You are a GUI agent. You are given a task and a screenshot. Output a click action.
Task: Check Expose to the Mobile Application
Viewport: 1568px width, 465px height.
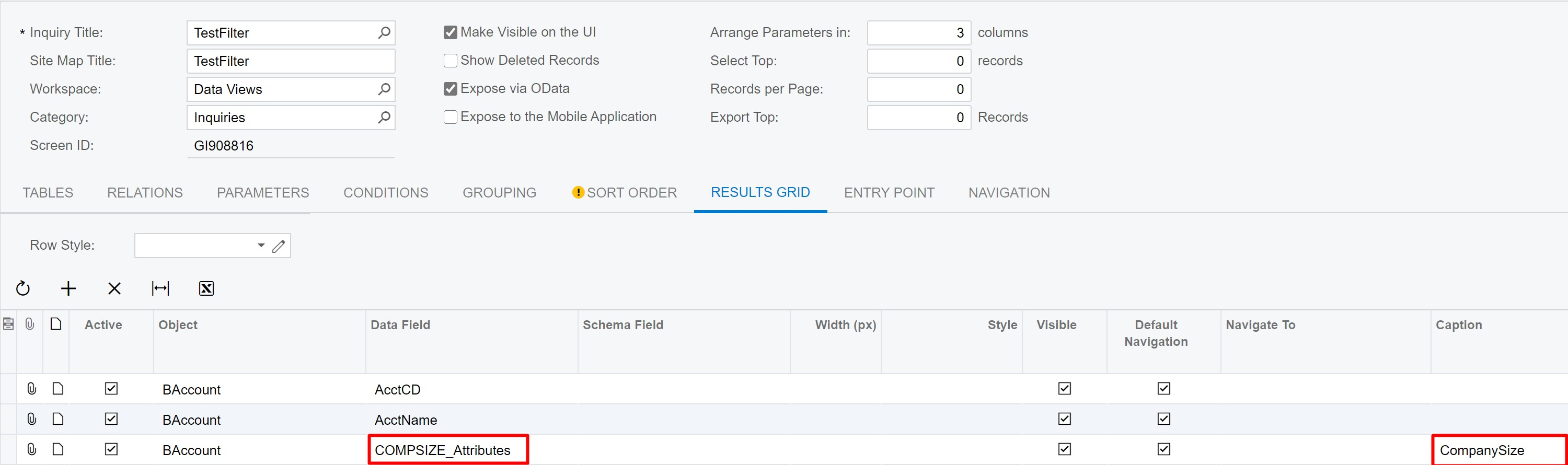click(451, 117)
